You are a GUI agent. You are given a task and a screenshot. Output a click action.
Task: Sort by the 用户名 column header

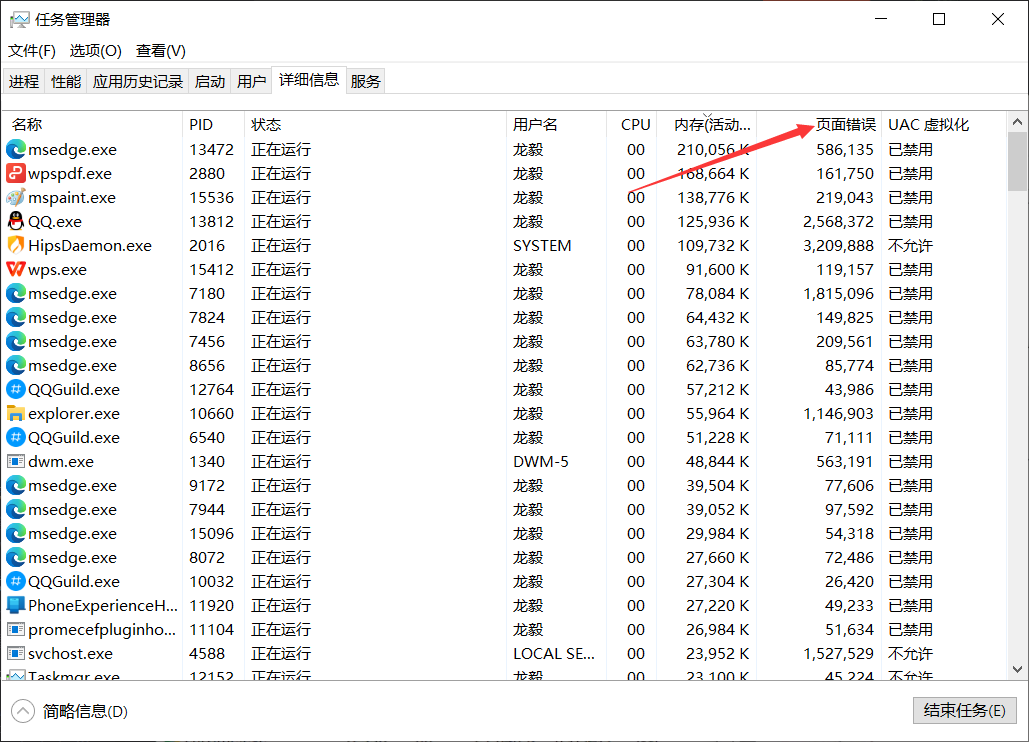click(x=556, y=125)
